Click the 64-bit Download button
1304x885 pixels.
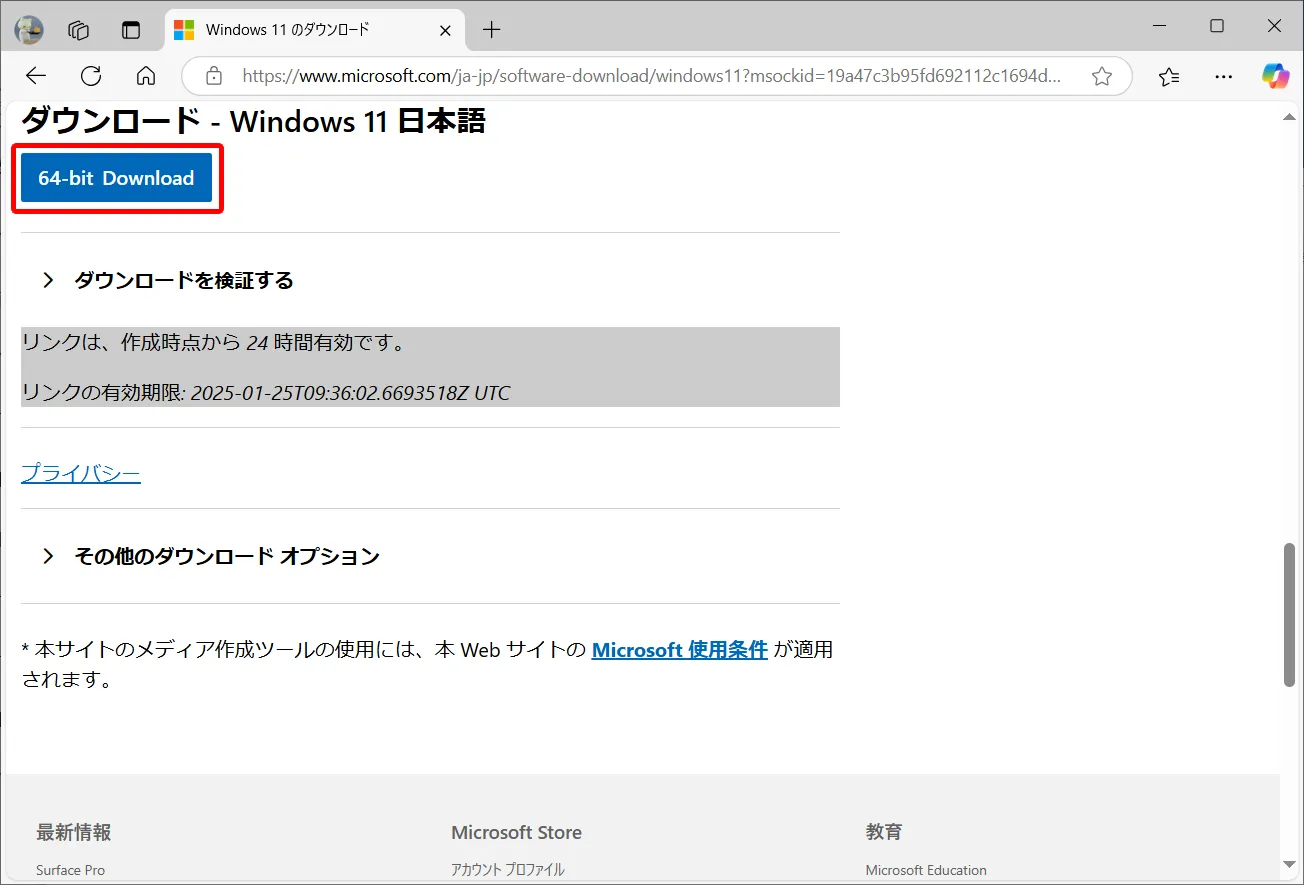point(116,178)
